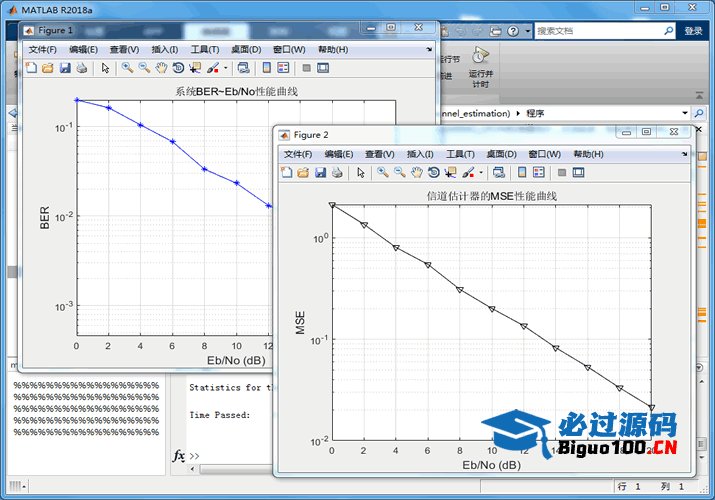Dock Figure 2 using menu bar arrow
This screenshot has width=715, height=500.
[684, 154]
